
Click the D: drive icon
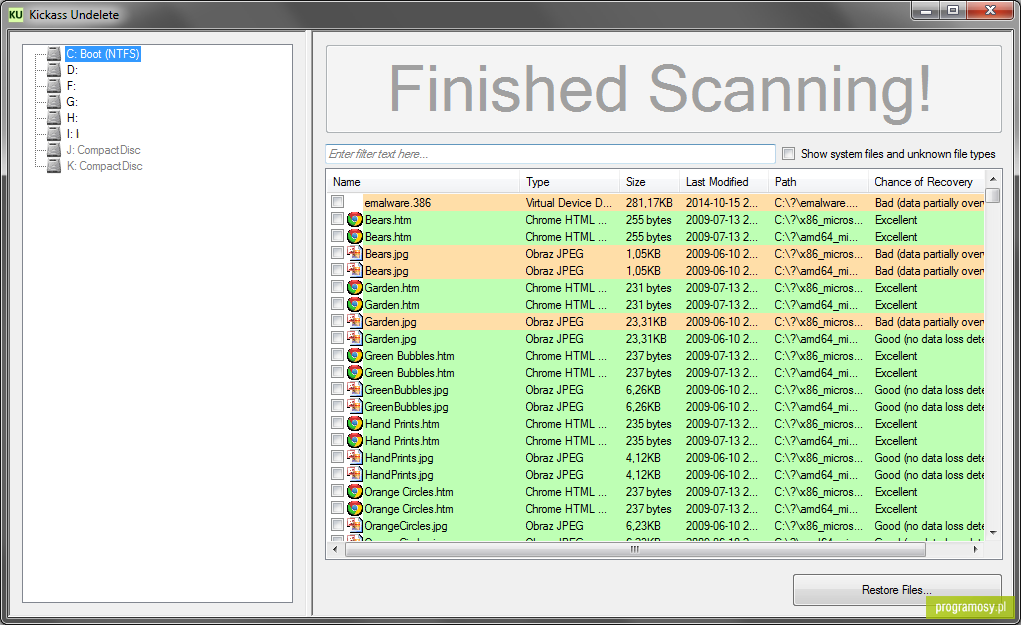[x=54, y=70]
